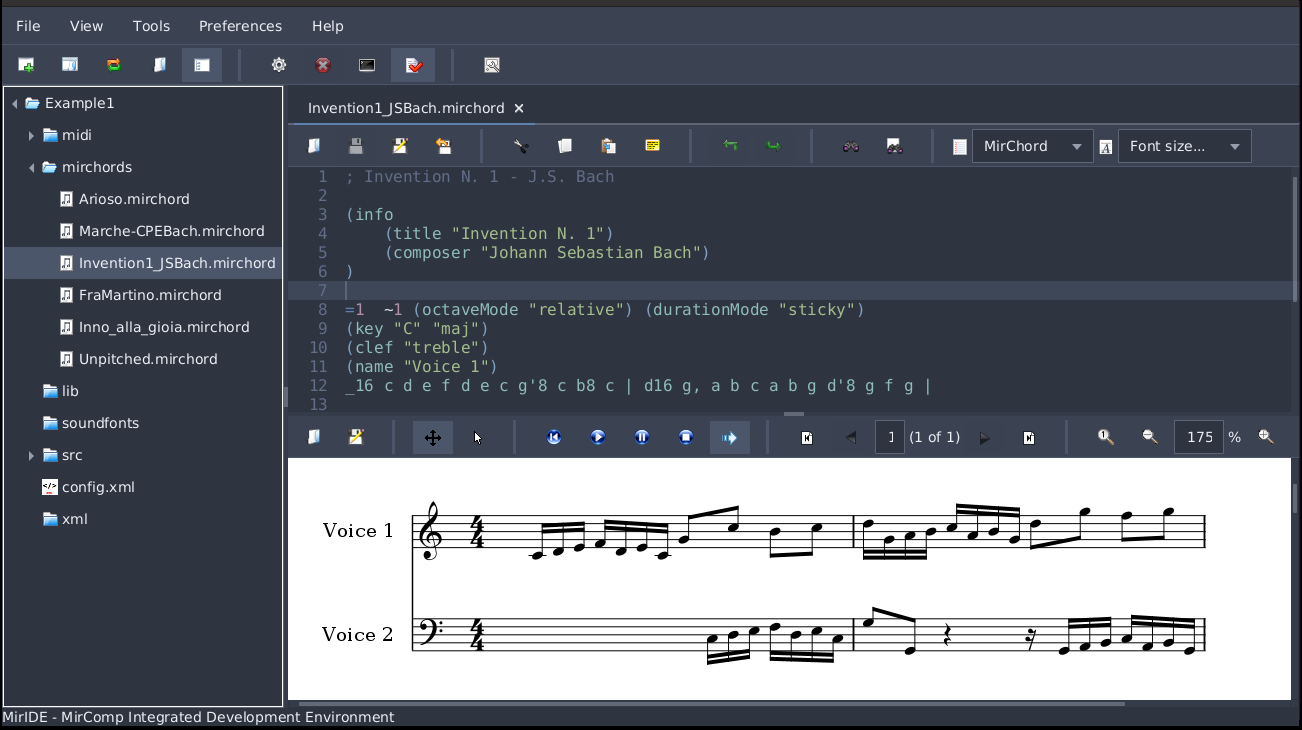Click the gear build icon
1302x730 pixels.
click(x=279, y=65)
